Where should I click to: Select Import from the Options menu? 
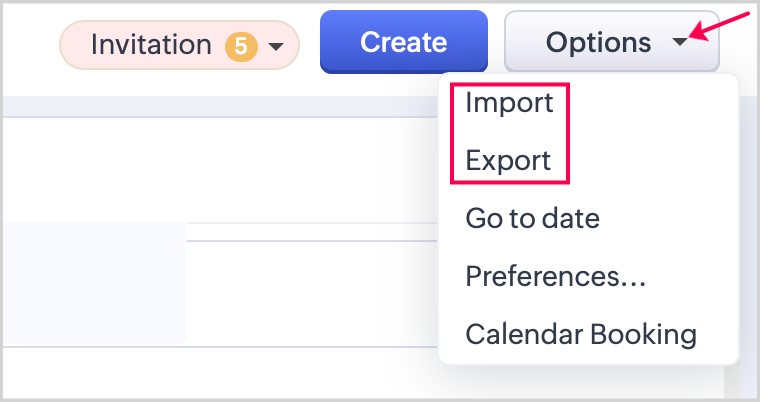[509, 103]
